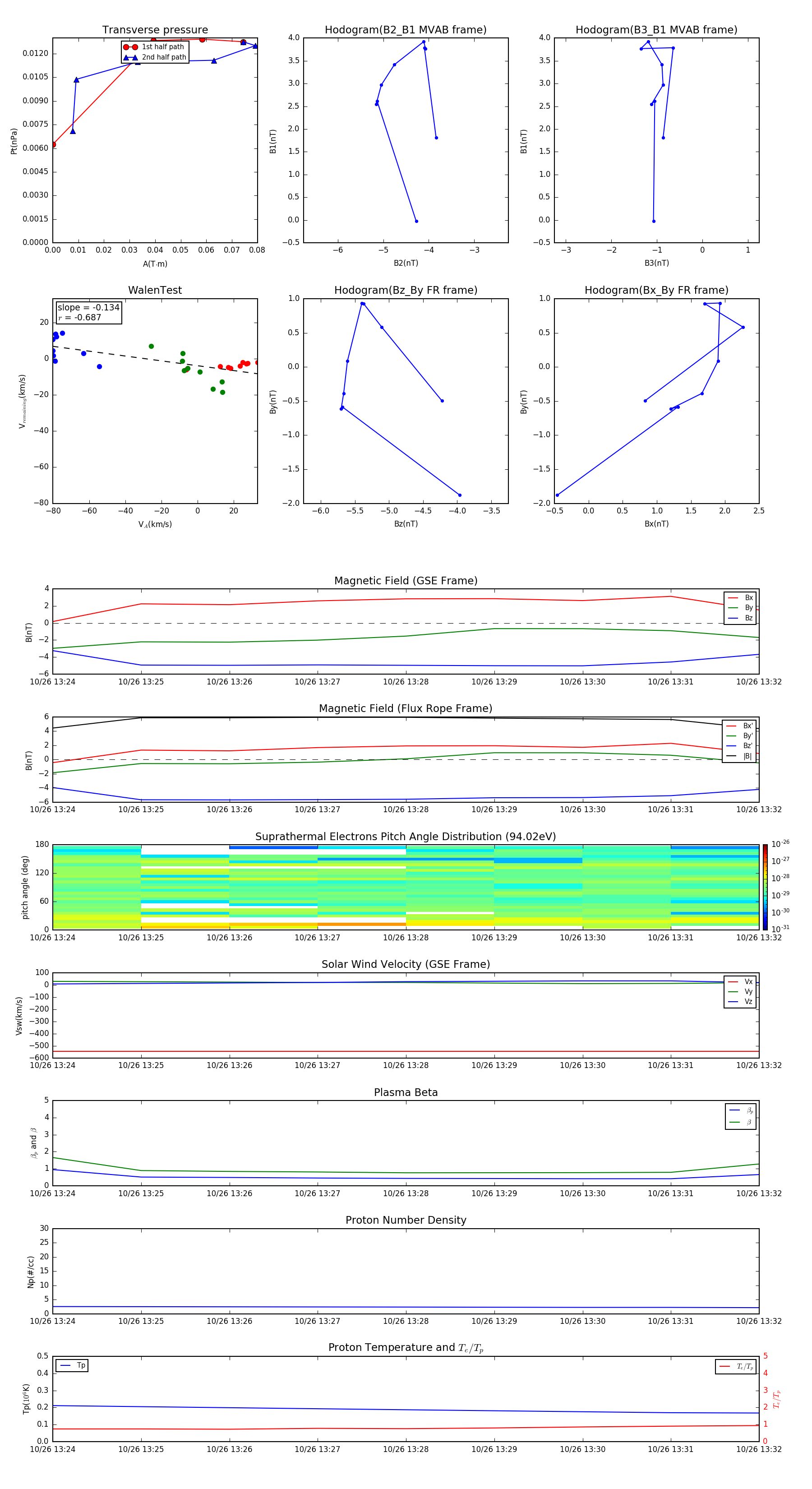The height and width of the screenshot is (1489, 812).
Task: Click the 180 tick on pitch angle axis
Action: 42,845
